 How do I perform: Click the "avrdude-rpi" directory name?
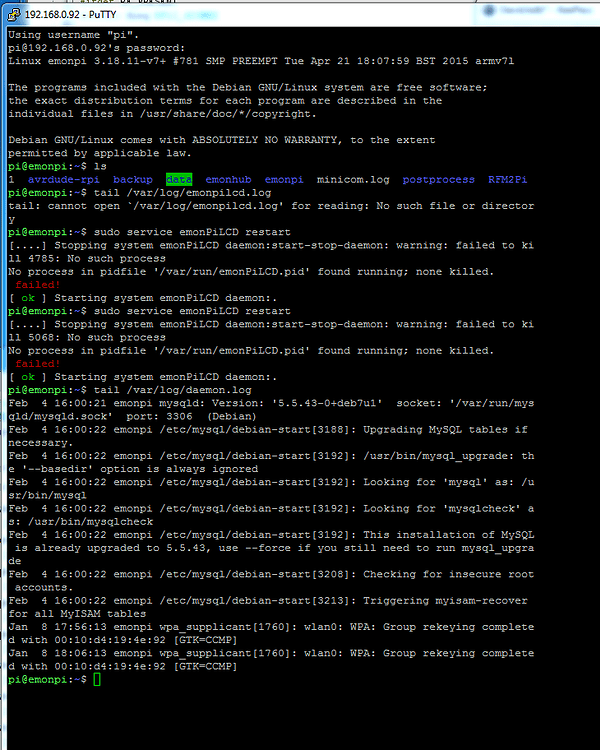click(64, 179)
